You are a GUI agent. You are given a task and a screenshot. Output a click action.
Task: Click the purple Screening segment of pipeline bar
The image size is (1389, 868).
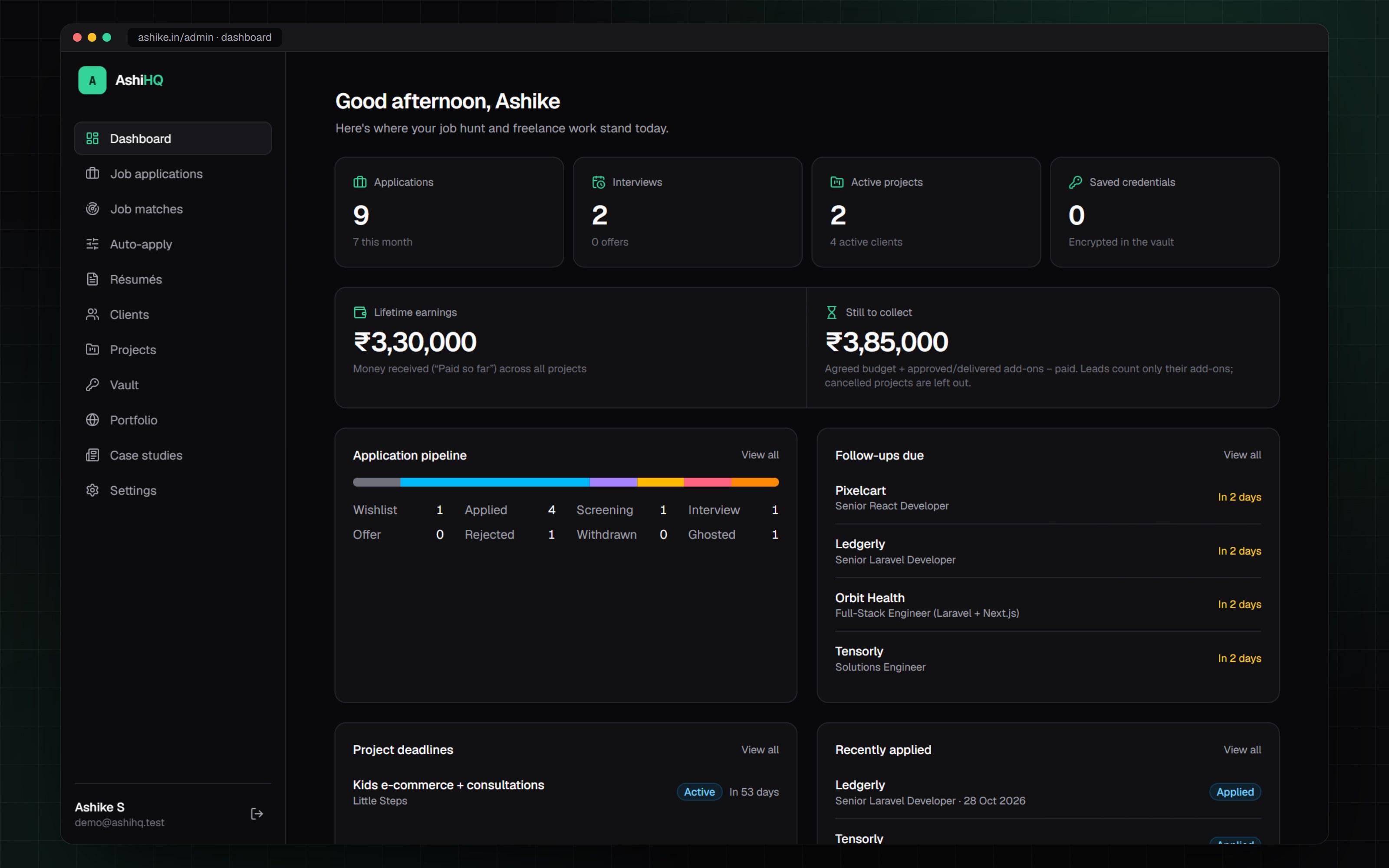pyautogui.click(x=613, y=482)
